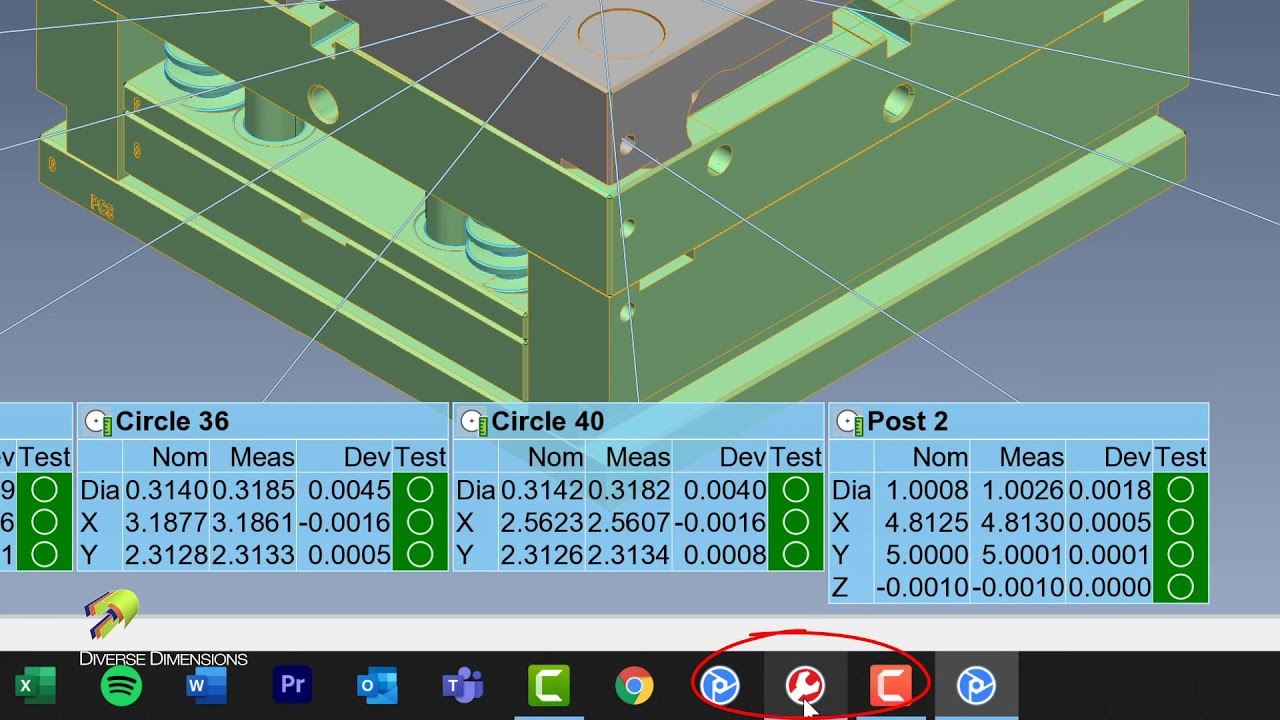Click the round boss on the model's top
1280x720 pixels.
pos(621,33)
